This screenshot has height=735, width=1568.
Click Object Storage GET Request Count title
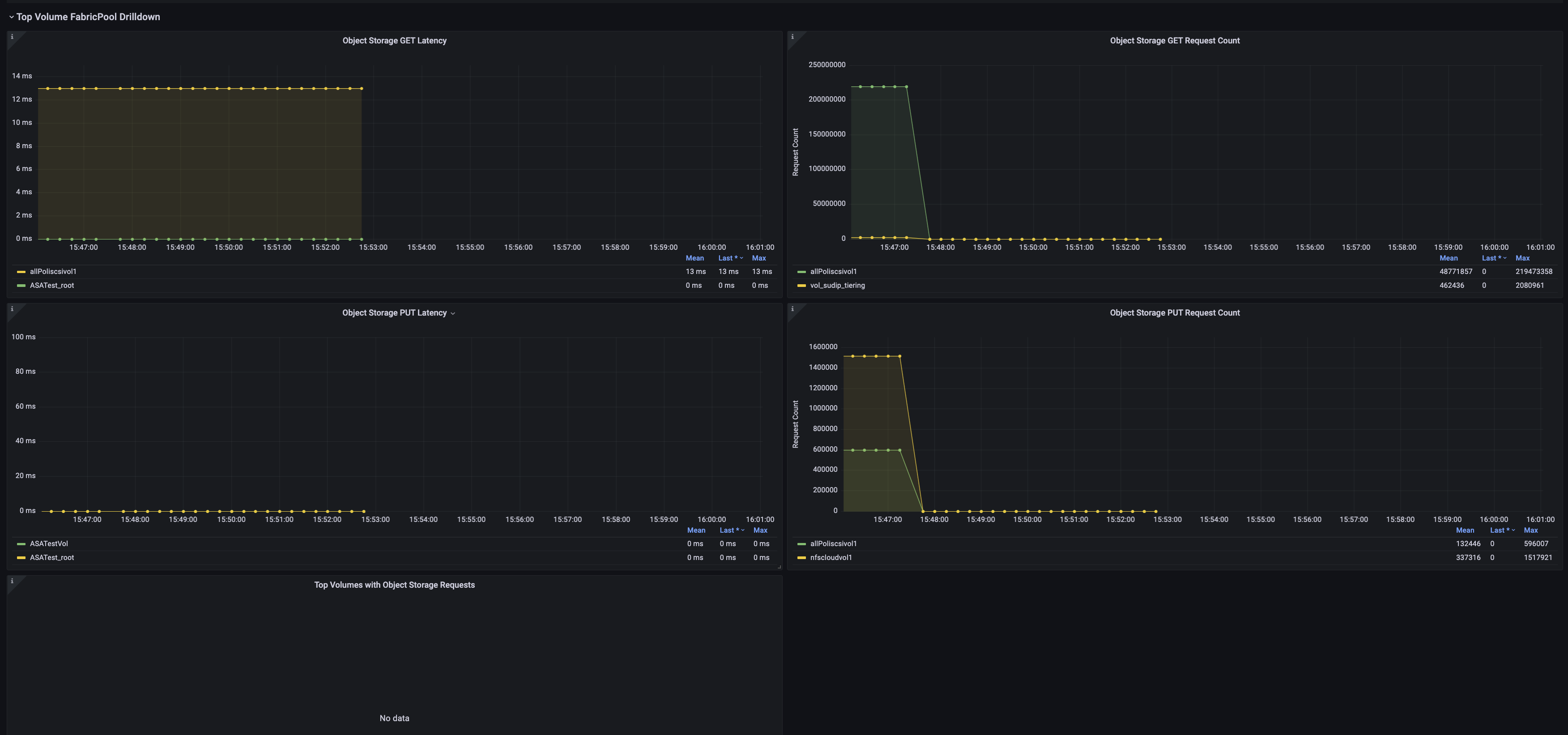point(1174,41)
